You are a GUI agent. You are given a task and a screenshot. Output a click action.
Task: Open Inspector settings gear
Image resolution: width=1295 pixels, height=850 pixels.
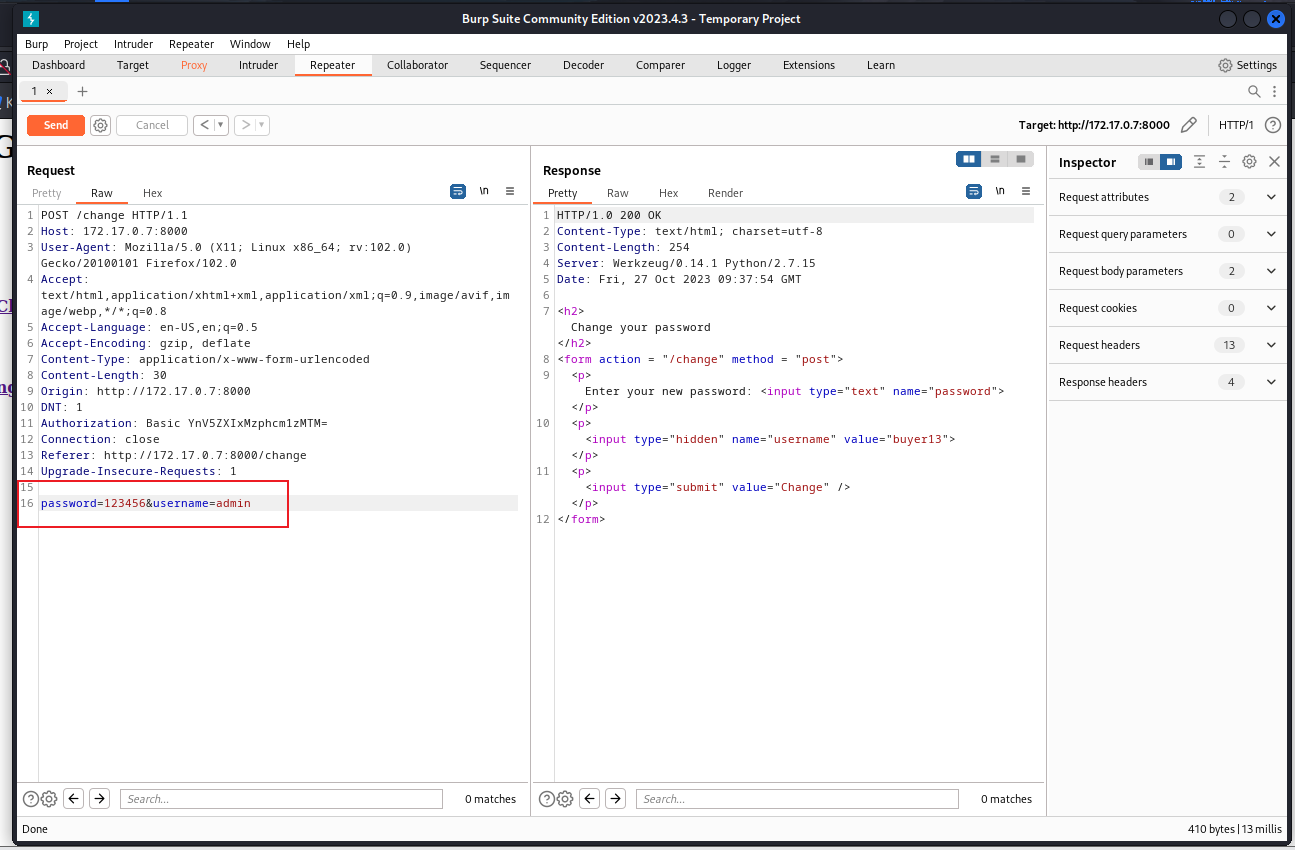click(x=1249, y=162)
